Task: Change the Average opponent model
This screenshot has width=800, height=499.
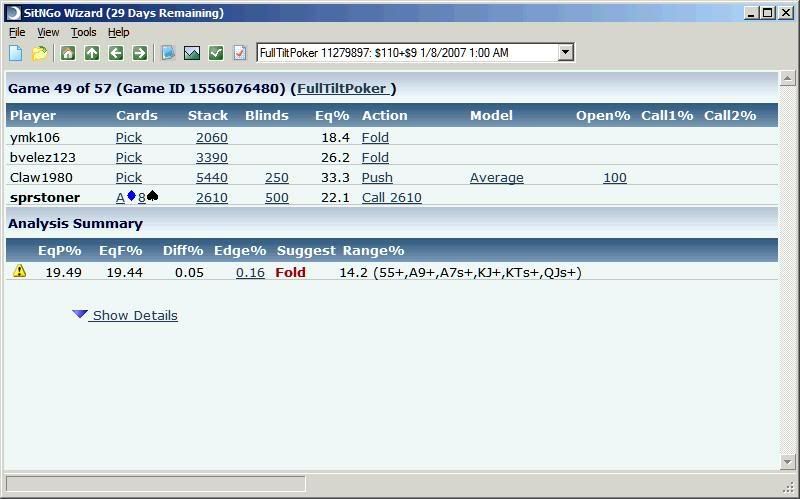Action: click(496, 178)
